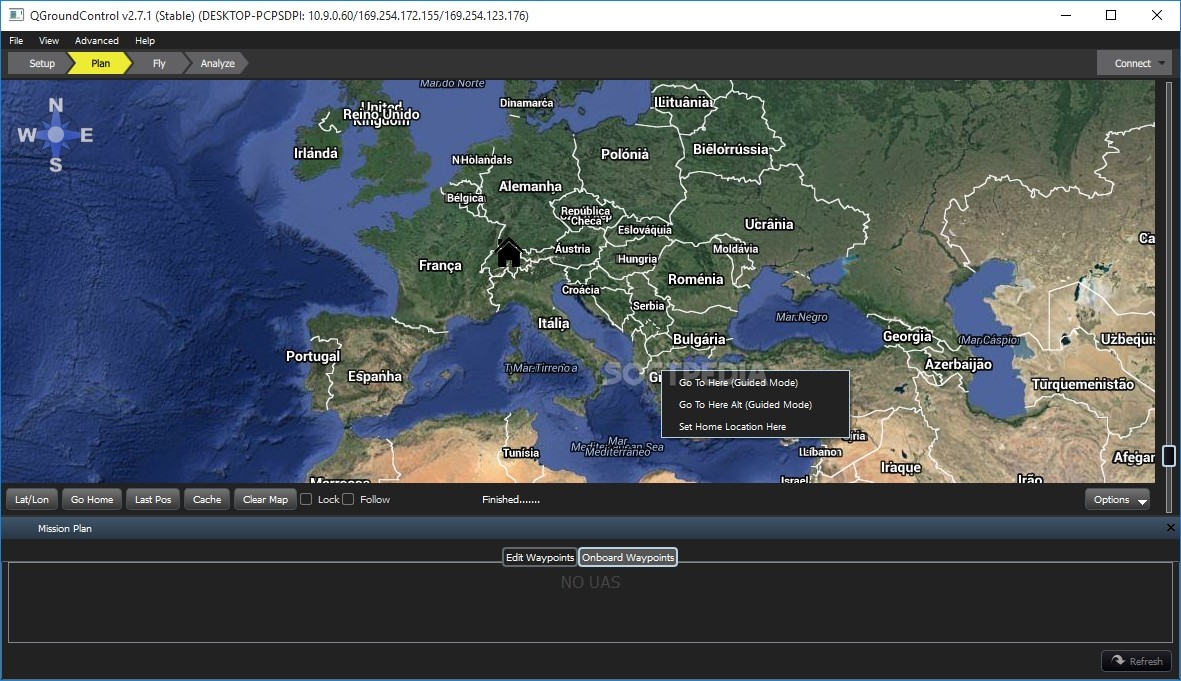1181x681 pixels.
Task: Open the Help menu
Action: pos(145,41)
